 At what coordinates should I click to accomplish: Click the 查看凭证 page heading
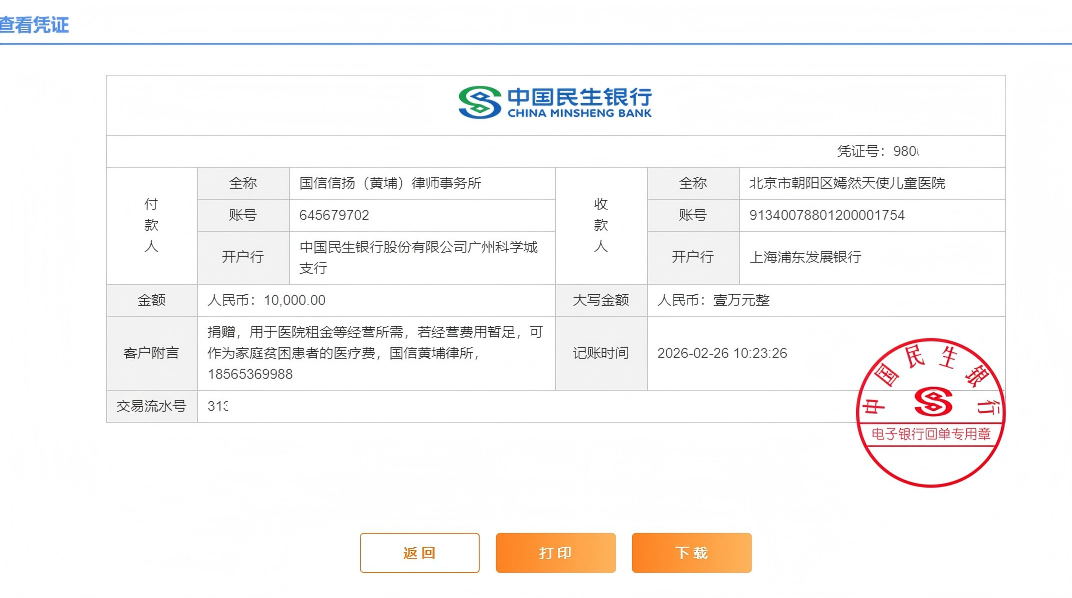click(34, 25)
